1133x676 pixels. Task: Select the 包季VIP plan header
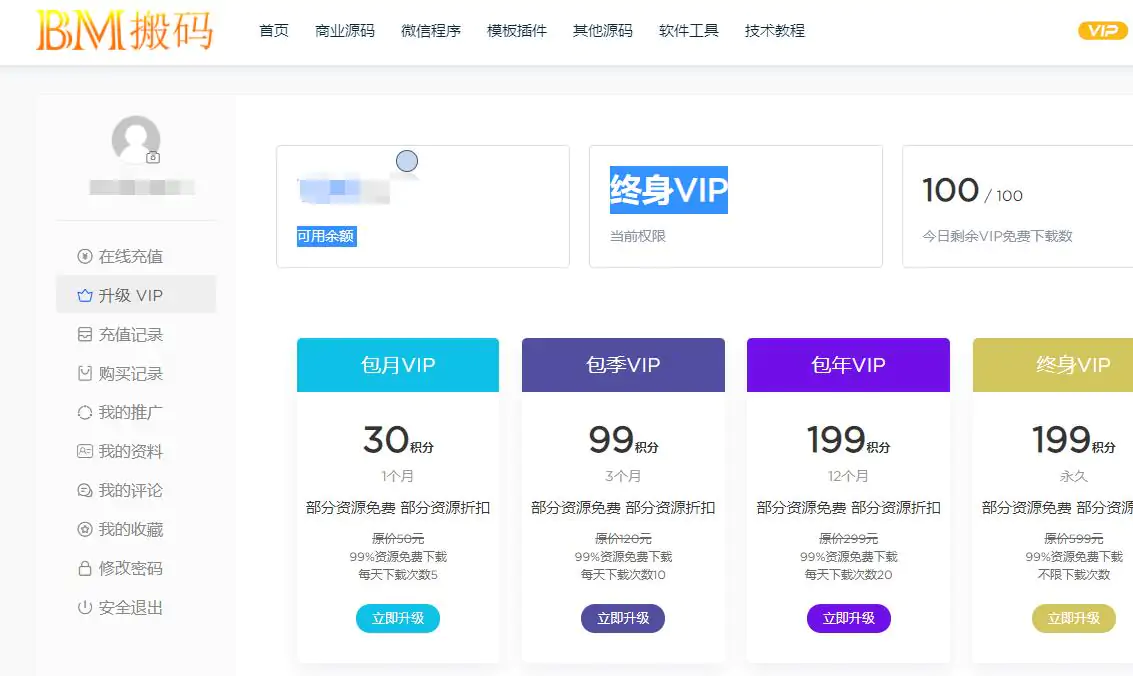623,365
